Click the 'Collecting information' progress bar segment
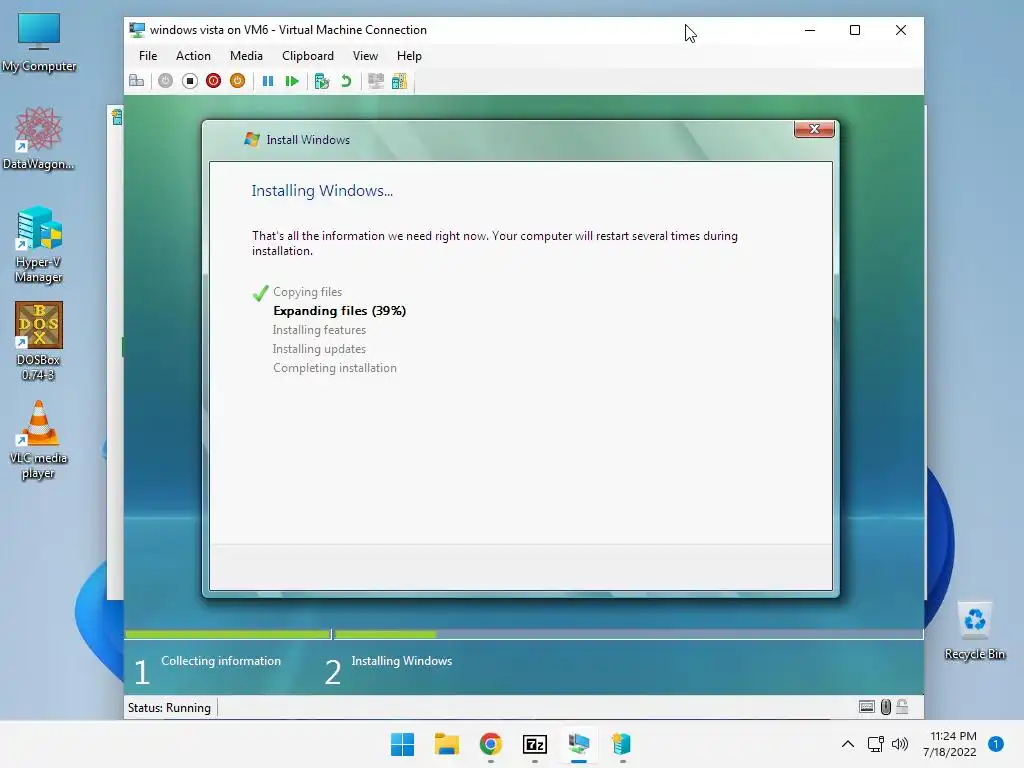The height and width of the screenshot is (768, 1024). pos(227,634)
